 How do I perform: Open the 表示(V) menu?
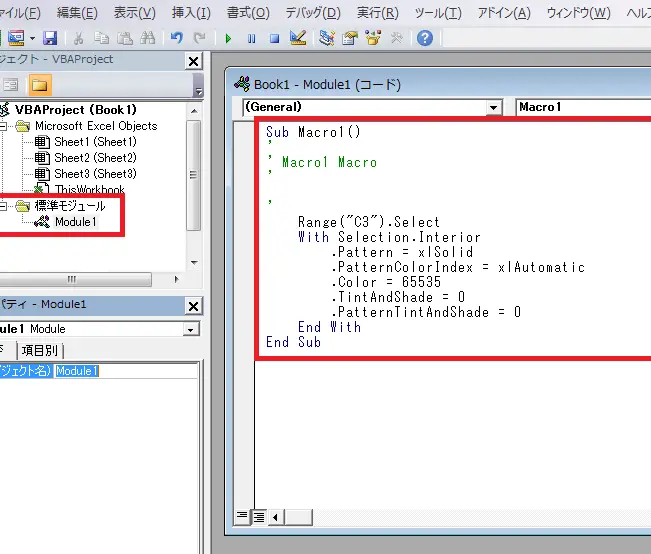tap(135, 13)
